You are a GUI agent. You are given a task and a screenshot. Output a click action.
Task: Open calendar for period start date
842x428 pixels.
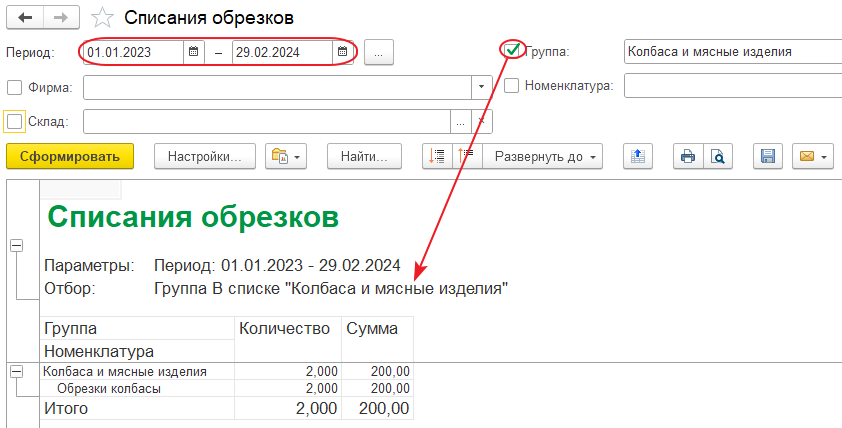pyautogui.click(x=193, y=52)
